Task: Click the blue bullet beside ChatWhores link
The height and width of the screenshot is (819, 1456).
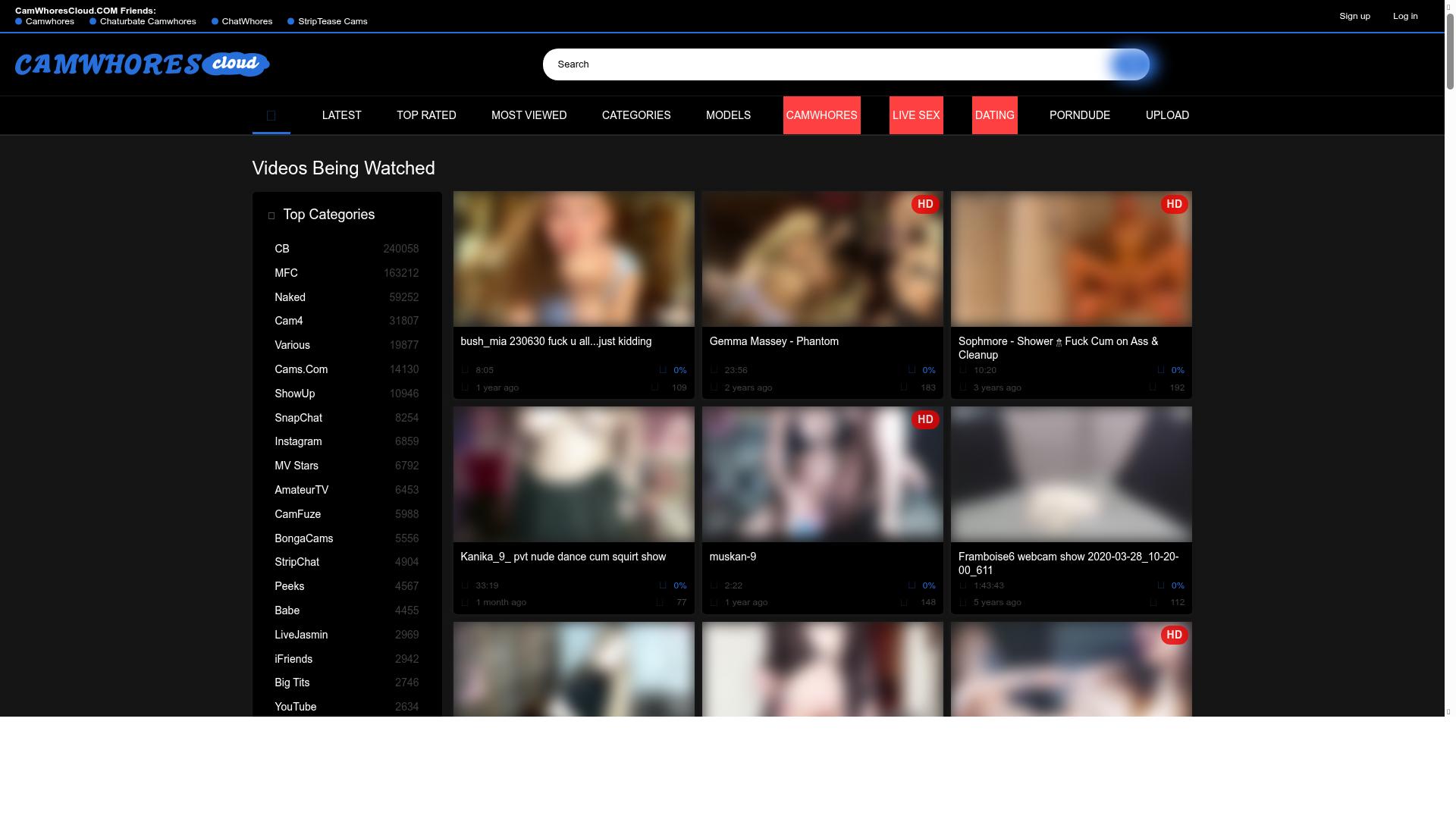Action: point(215,21)
